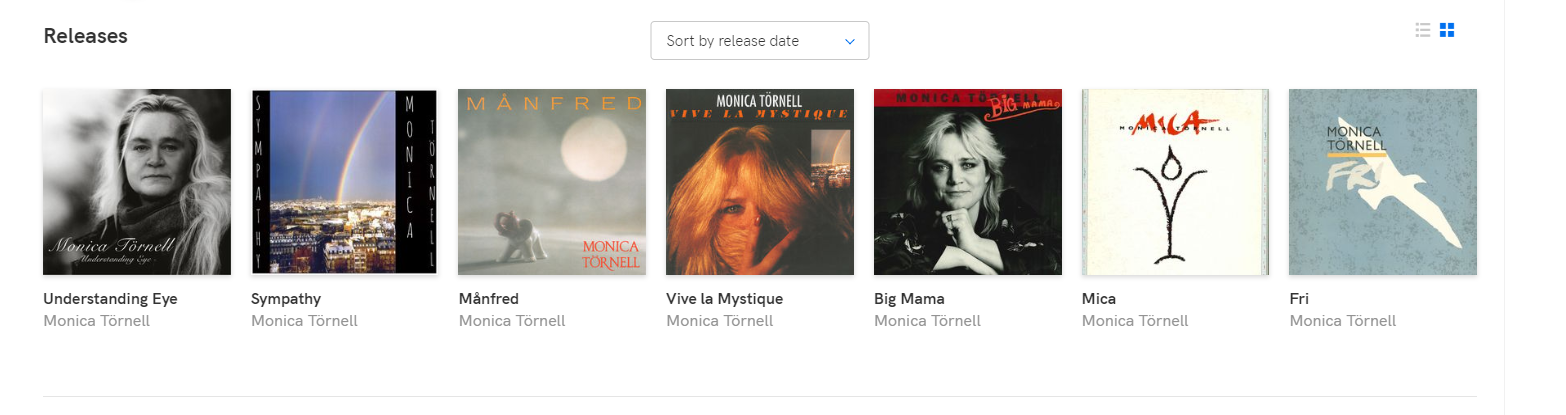Click the dropdown chevron arrow in sort box

pos(850,41)
